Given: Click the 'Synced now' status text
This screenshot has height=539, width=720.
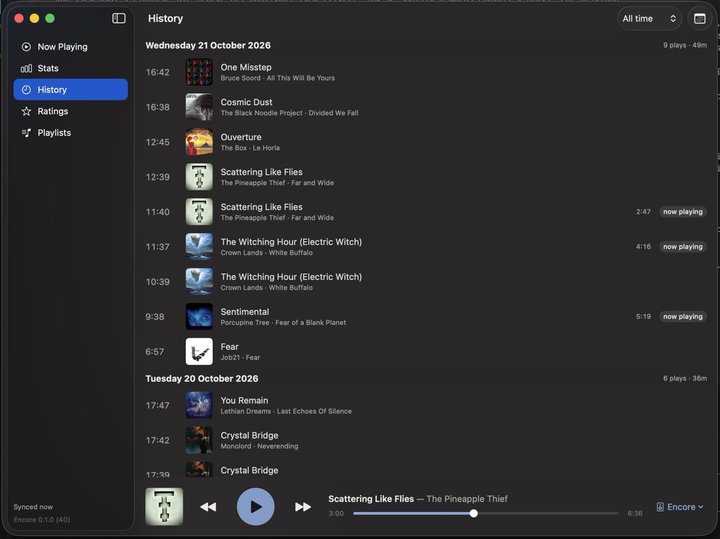Looking at the screenshot, I should coord(33,507).
